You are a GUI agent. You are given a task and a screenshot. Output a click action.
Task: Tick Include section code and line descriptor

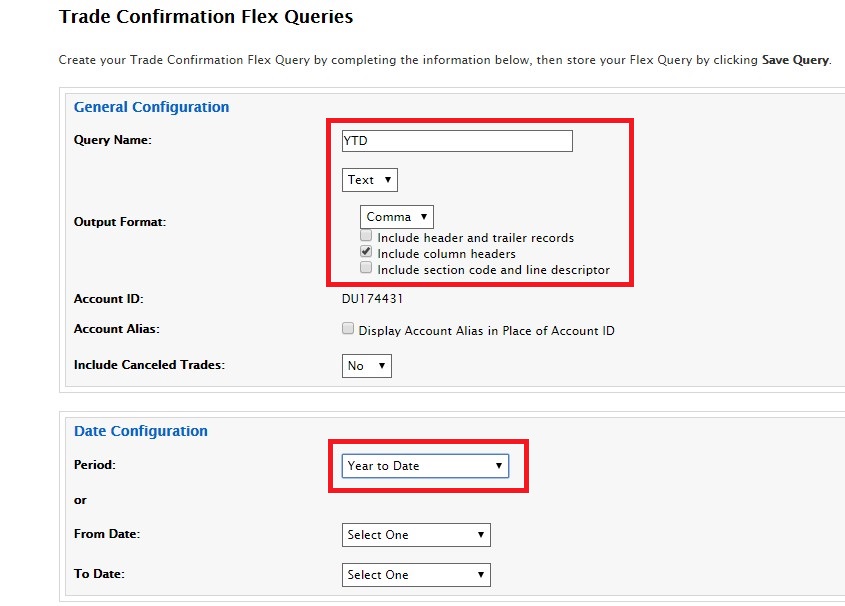coord(367,269)
